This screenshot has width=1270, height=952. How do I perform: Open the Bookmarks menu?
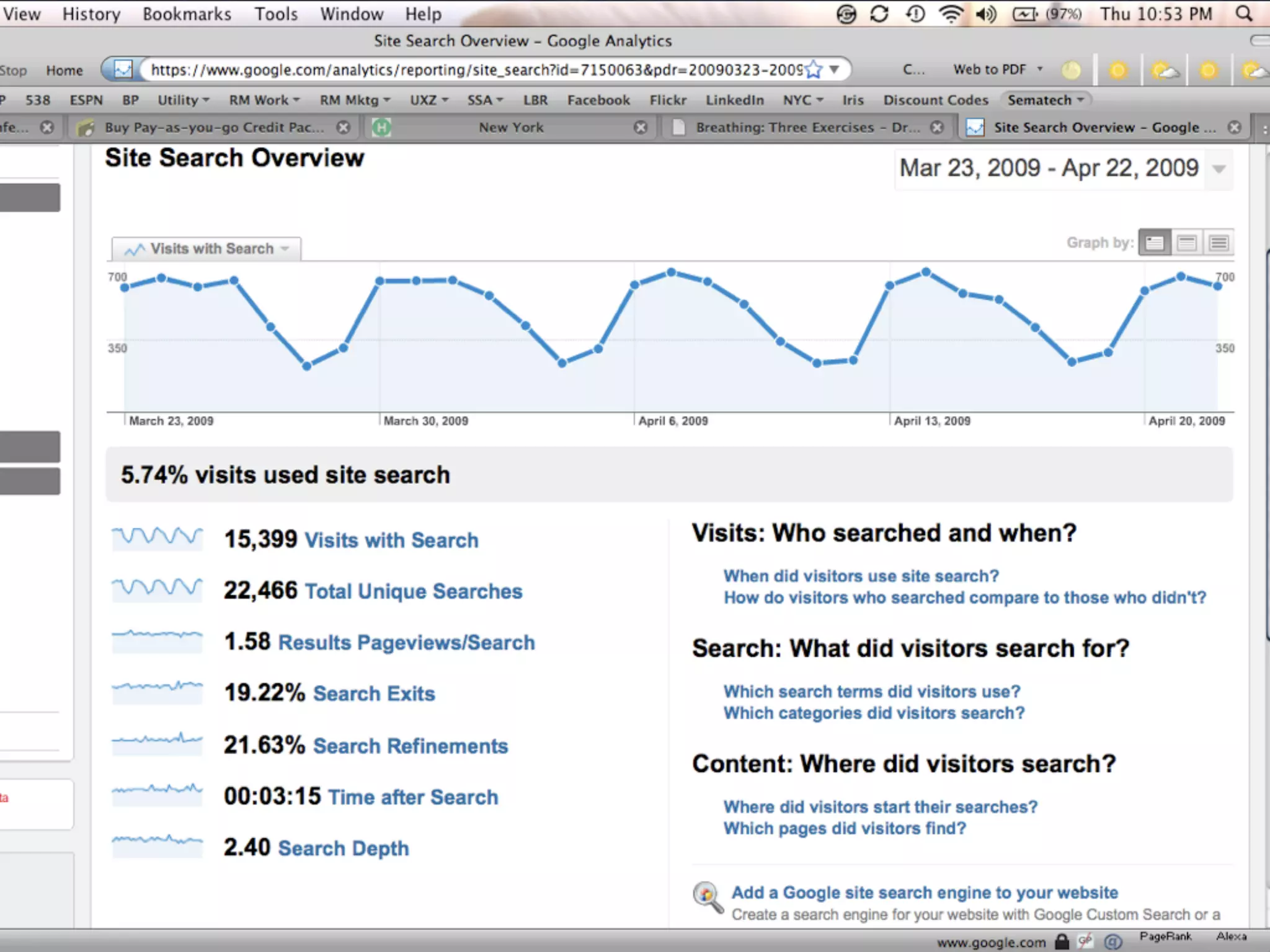187,14
